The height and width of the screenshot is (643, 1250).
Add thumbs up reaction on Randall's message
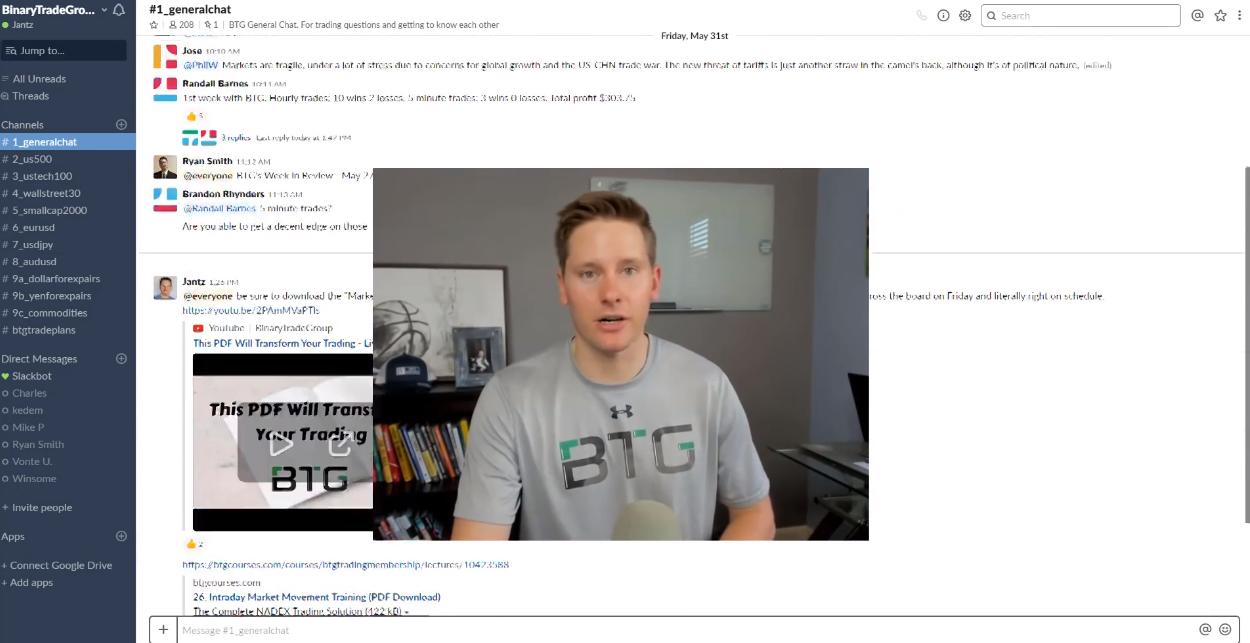pos(194,116)
